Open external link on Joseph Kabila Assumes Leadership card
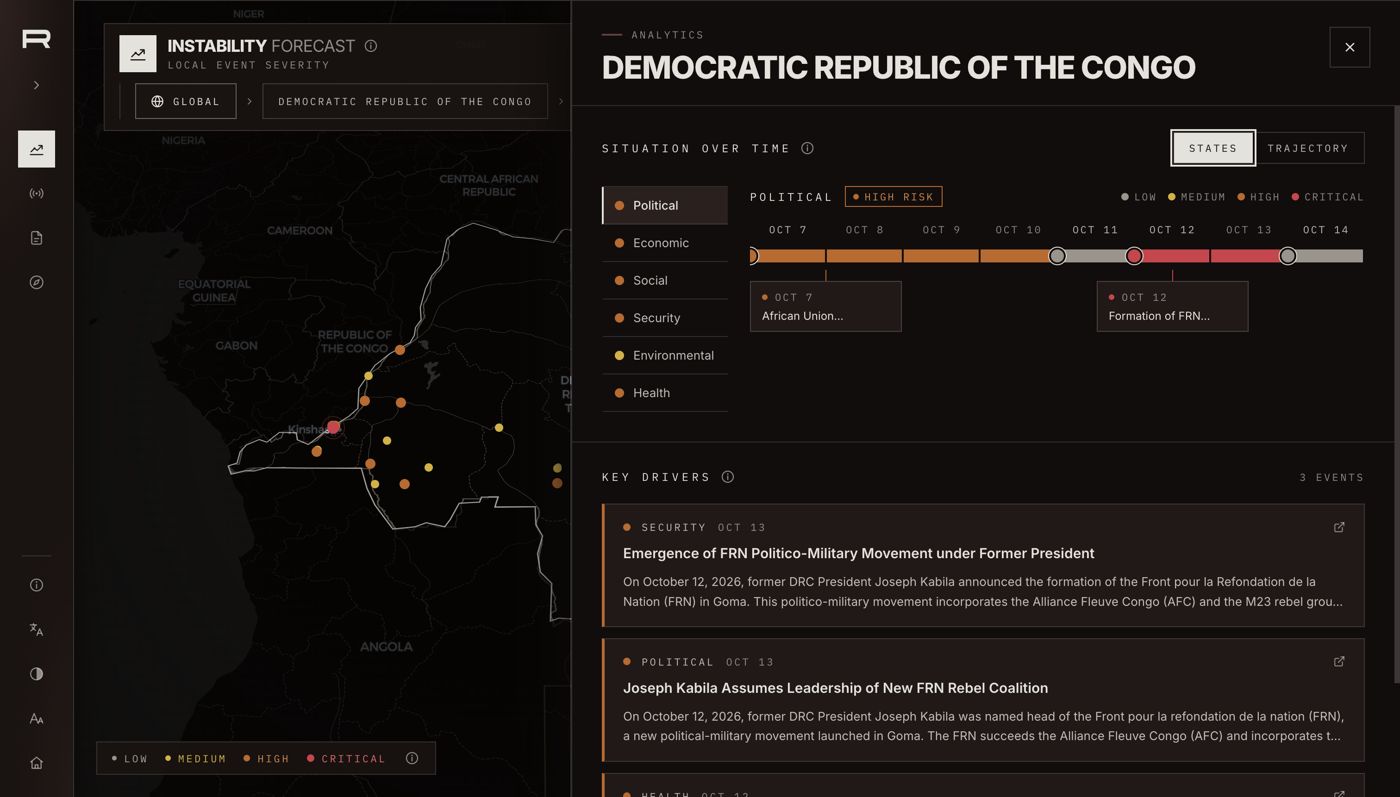 1339,661
